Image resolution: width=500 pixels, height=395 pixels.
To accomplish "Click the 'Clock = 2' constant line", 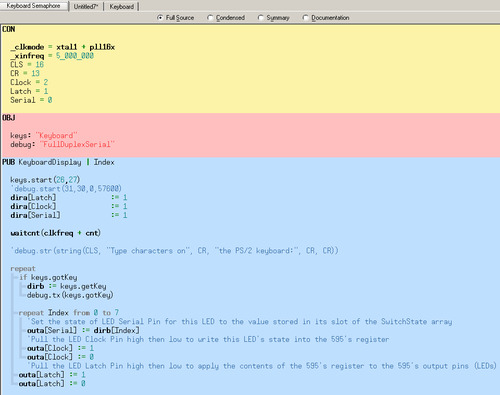I will point(29,82).
